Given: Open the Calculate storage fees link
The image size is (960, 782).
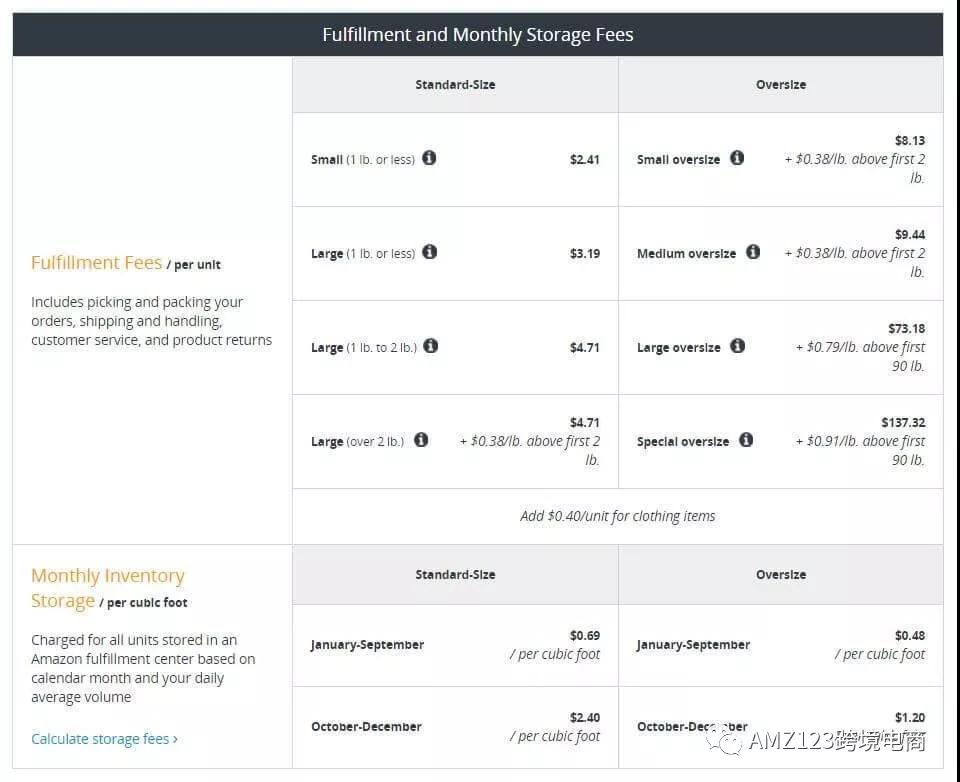Looking at the screenshot, I should point(104,739).
